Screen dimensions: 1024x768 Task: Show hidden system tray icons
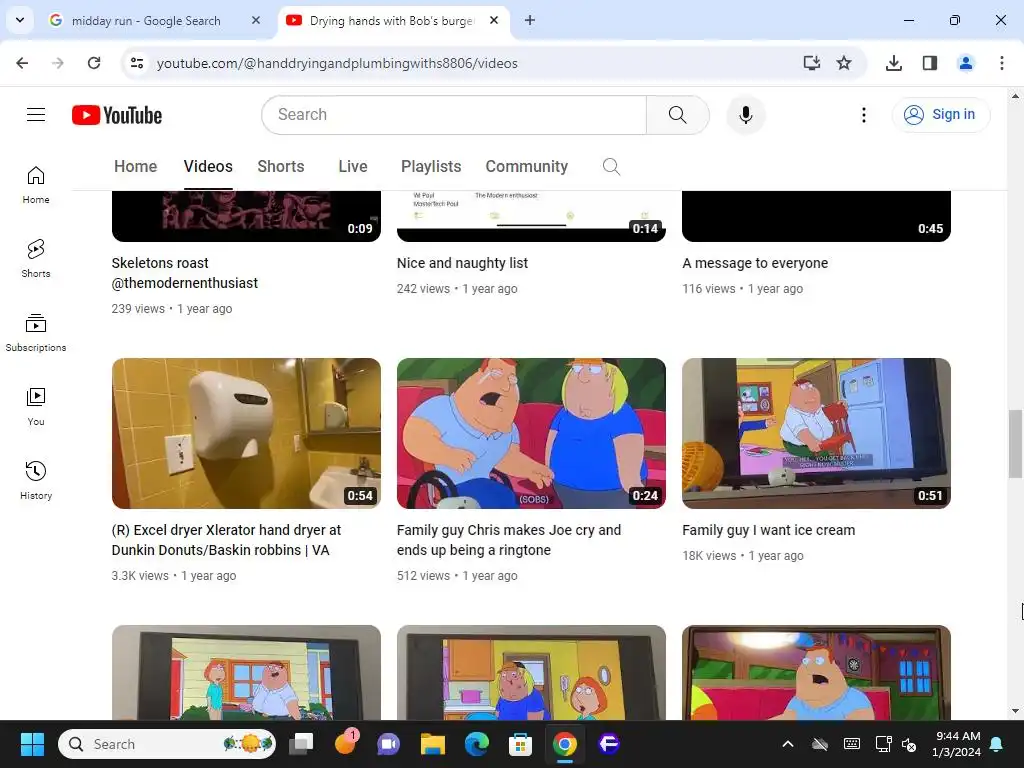[x=788, y=744]
